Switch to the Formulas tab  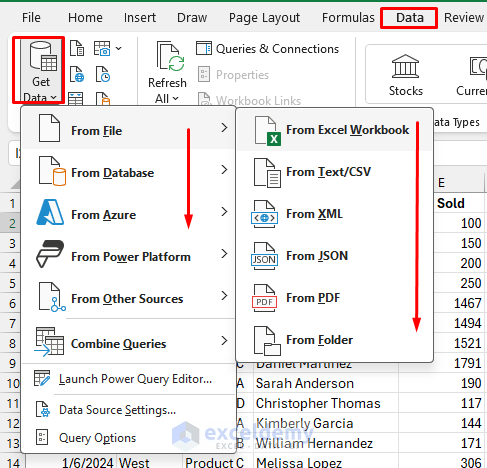coord(348,18)
